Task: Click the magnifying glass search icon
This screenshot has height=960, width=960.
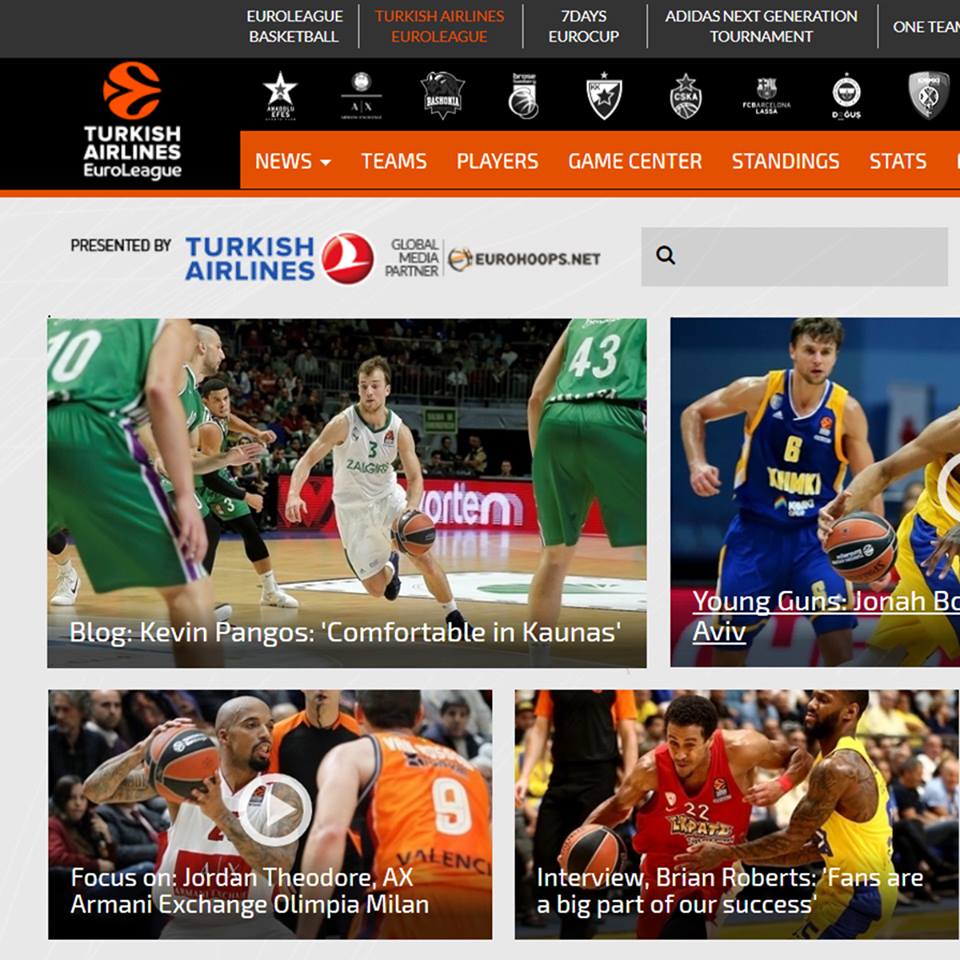Action: pos(666,255)
